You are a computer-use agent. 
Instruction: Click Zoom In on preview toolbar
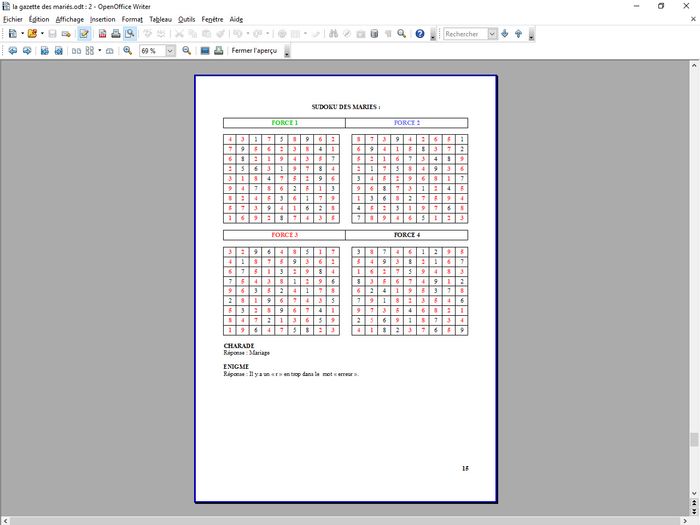128,50
